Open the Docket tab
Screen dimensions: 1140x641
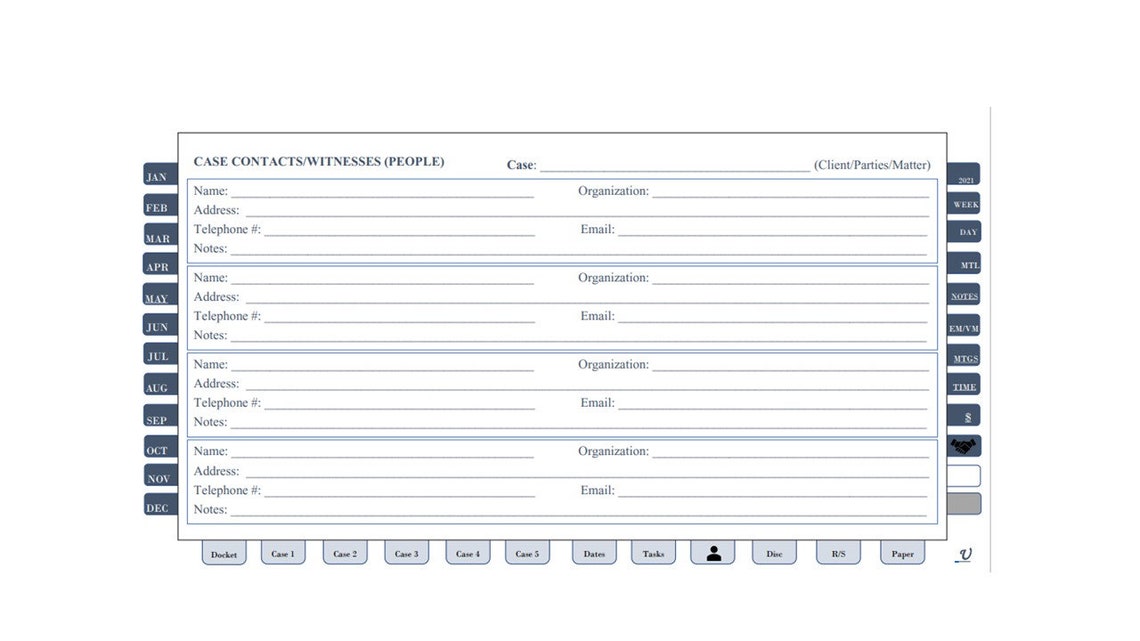[x=223, y=551]
